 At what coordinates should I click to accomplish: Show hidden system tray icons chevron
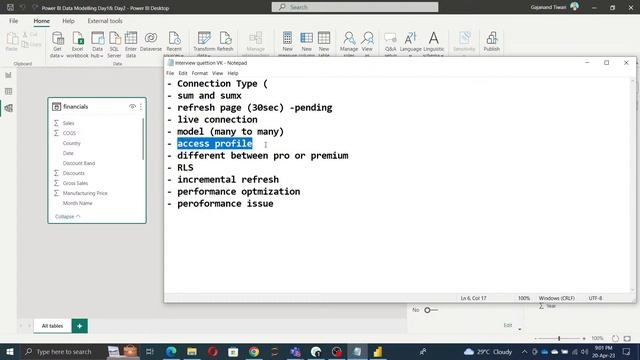click(x=524, y=351)
